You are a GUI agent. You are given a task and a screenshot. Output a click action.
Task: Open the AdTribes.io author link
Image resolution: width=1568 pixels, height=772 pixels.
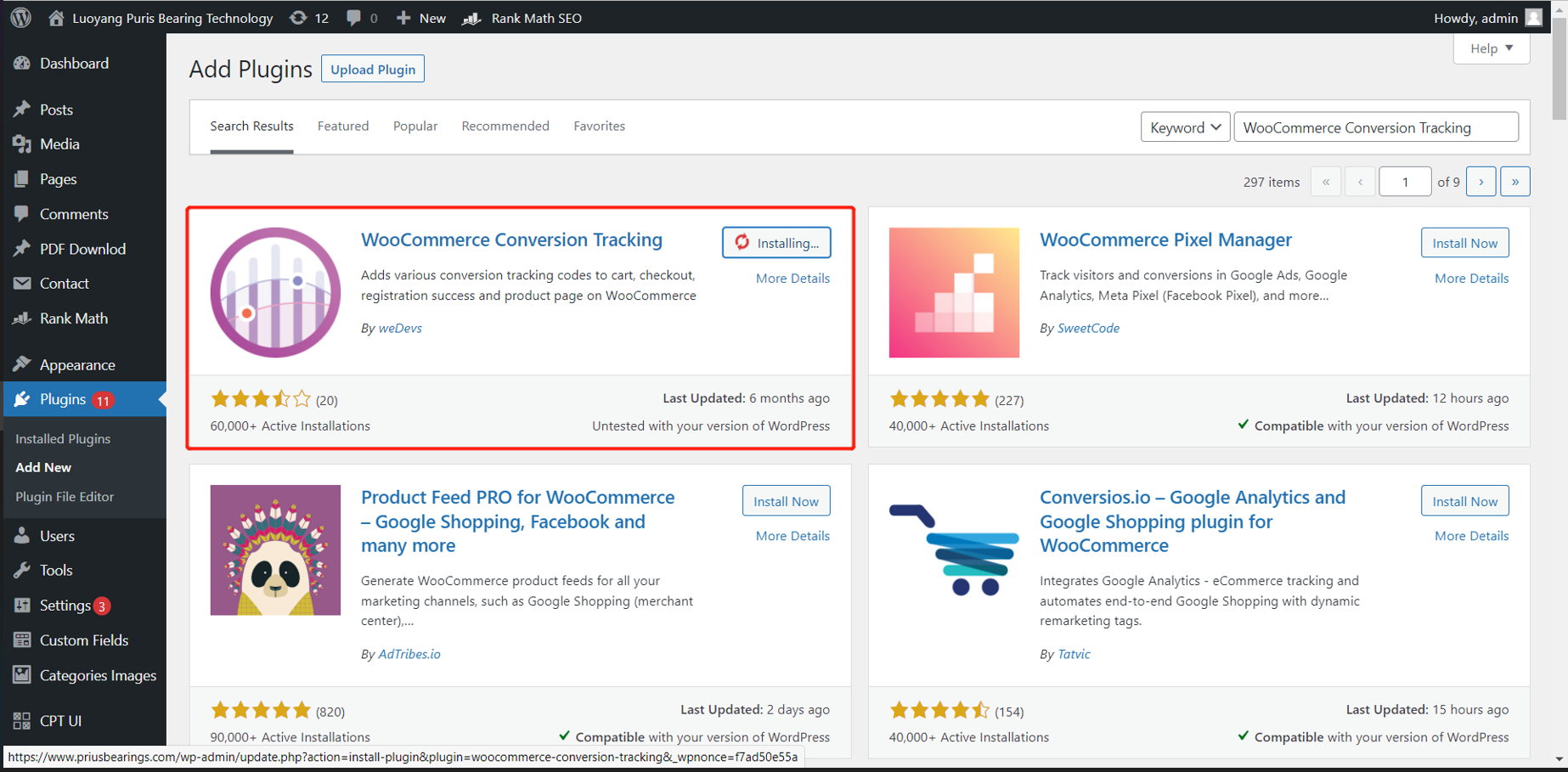[x=409, y=654]
